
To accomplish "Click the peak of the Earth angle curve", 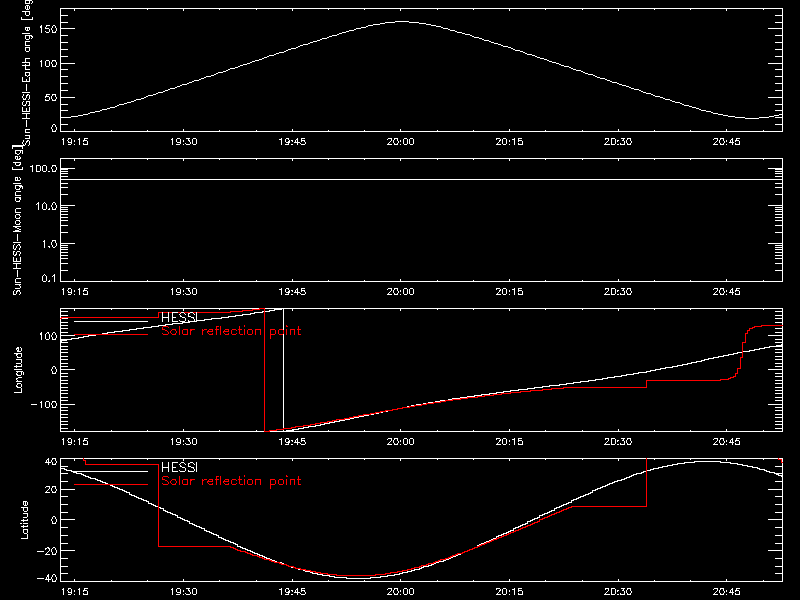I will pyautogui.click(x=402, y=21).
